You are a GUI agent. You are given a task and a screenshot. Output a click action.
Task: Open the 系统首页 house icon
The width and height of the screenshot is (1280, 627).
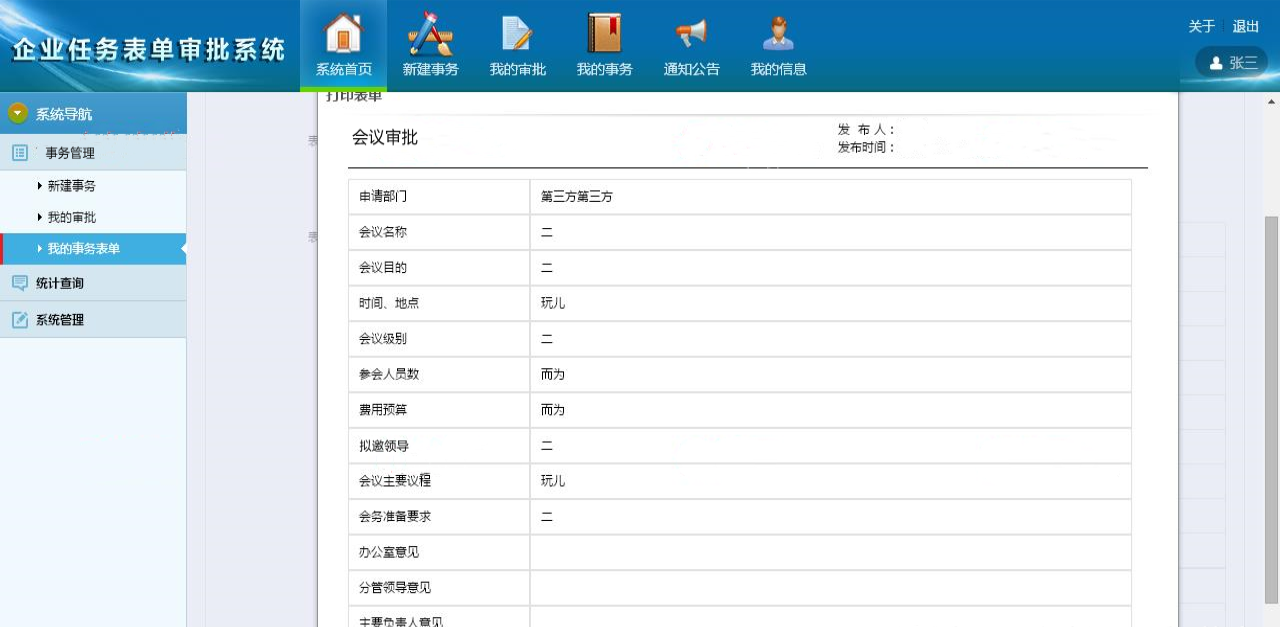point(343,33)
